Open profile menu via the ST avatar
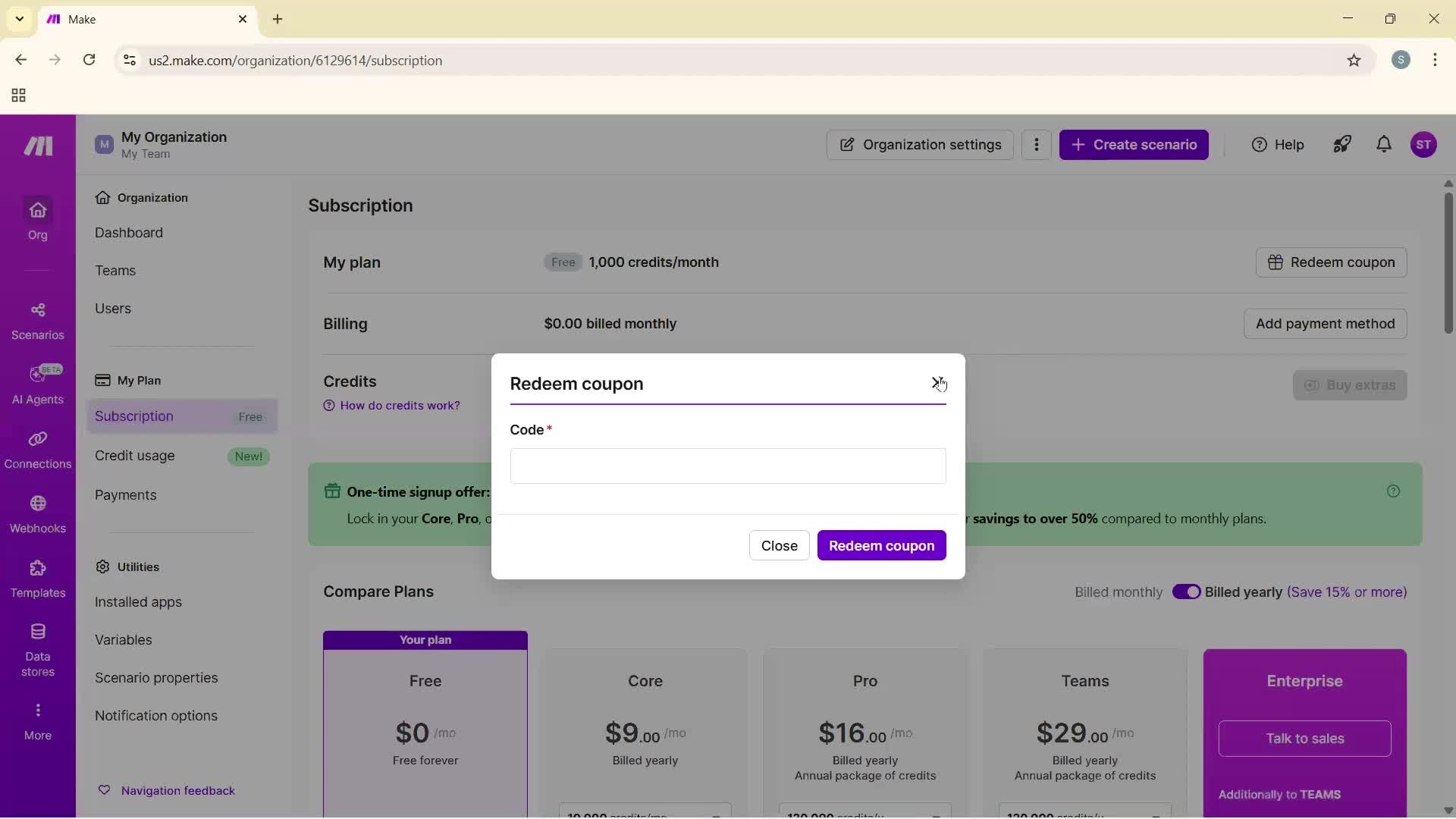 (1426, 144)
